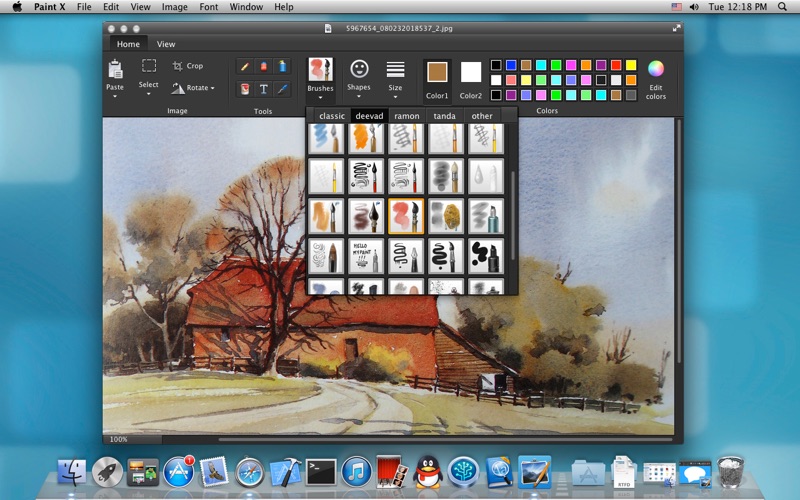Select the Text tool

(x=264, y=89)
